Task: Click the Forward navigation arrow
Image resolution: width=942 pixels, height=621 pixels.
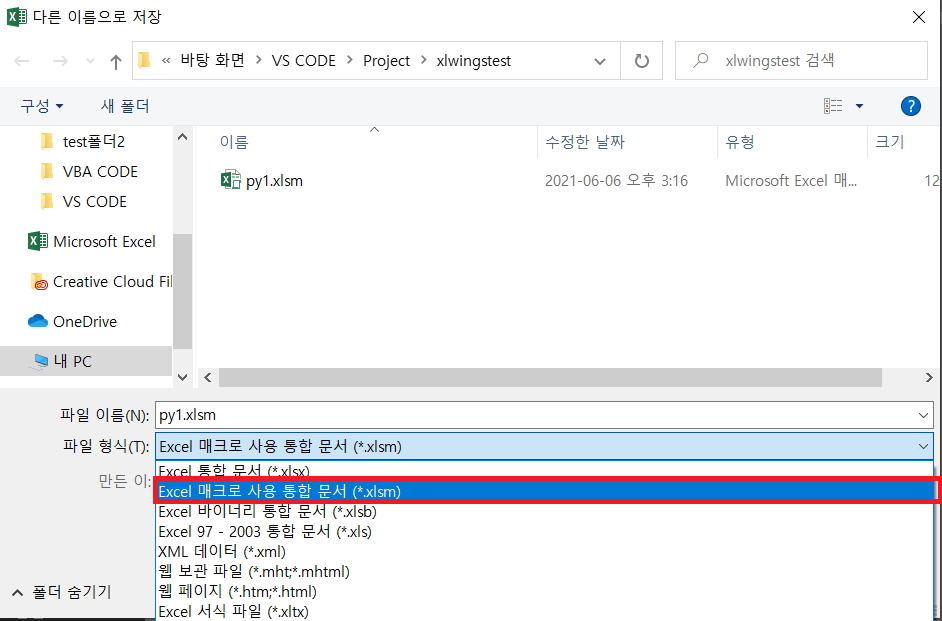Action: click(60, 61)
